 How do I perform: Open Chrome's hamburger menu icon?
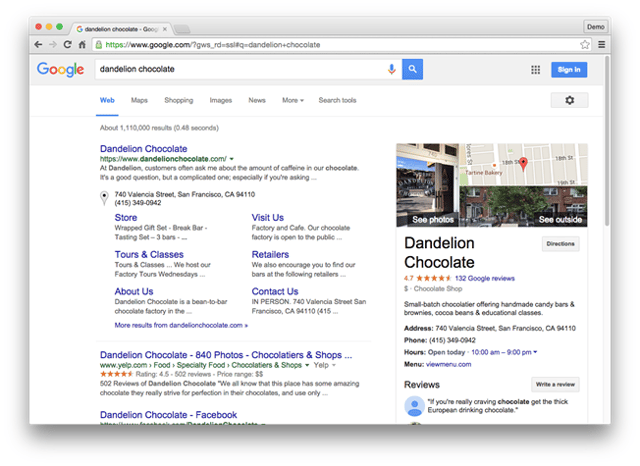pyautogui.click(x=601, y=45)
